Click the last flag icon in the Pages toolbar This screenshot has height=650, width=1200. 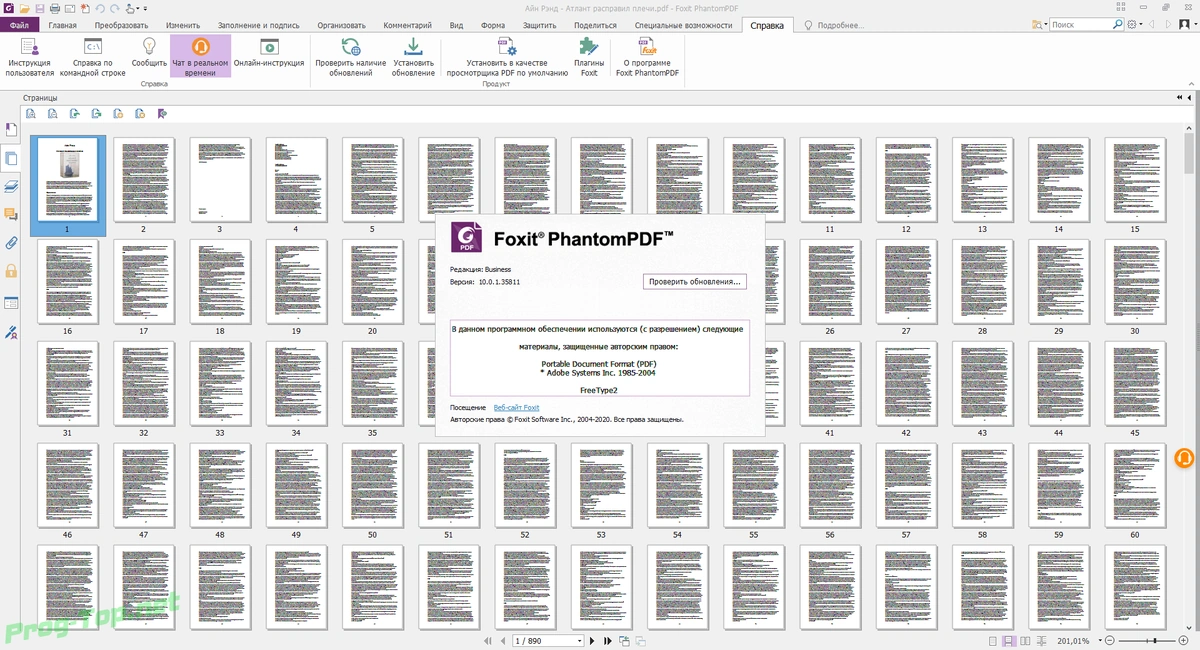click(x=161, y=114)
